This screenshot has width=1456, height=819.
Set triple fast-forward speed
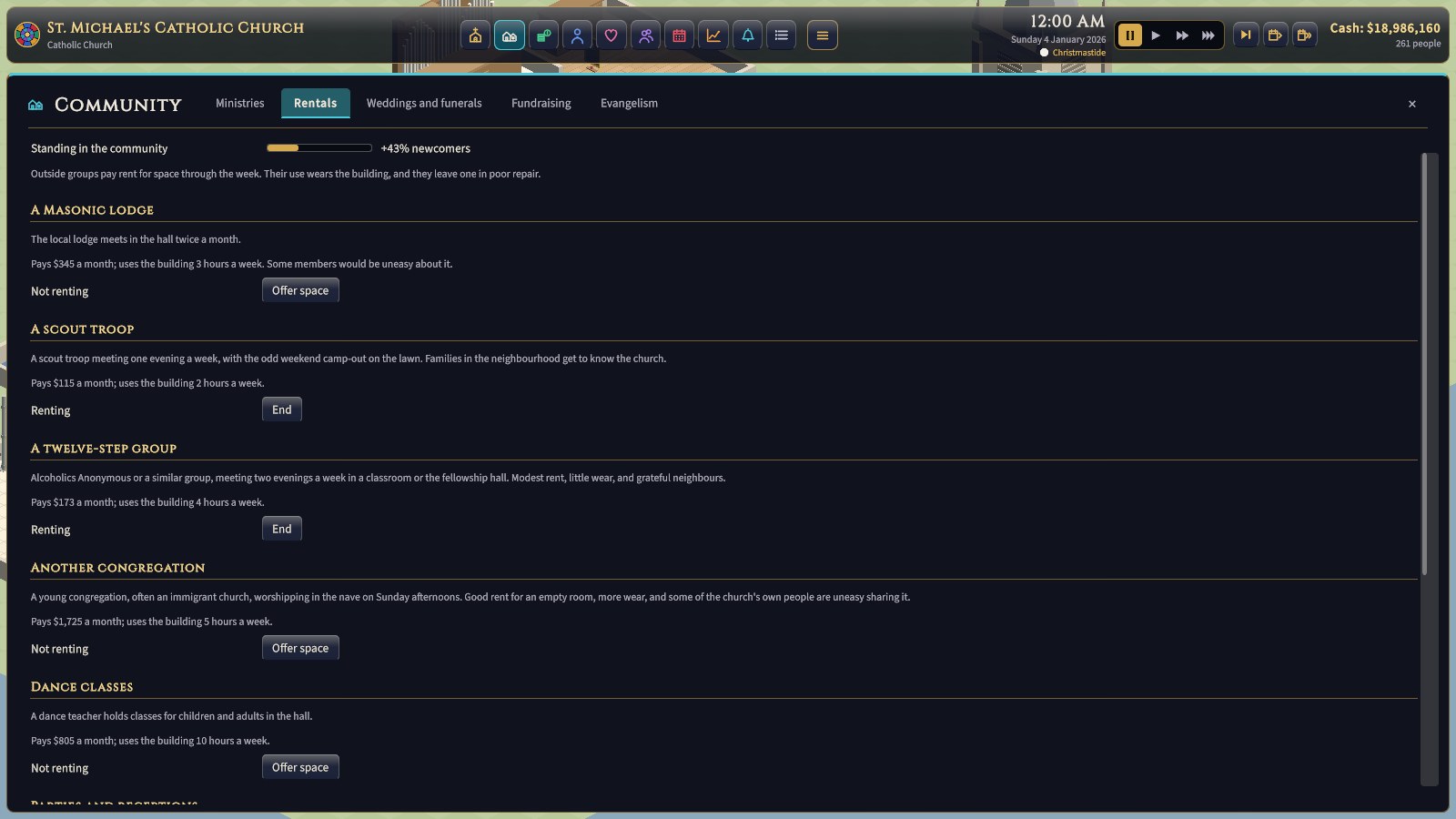[1208, 35]
